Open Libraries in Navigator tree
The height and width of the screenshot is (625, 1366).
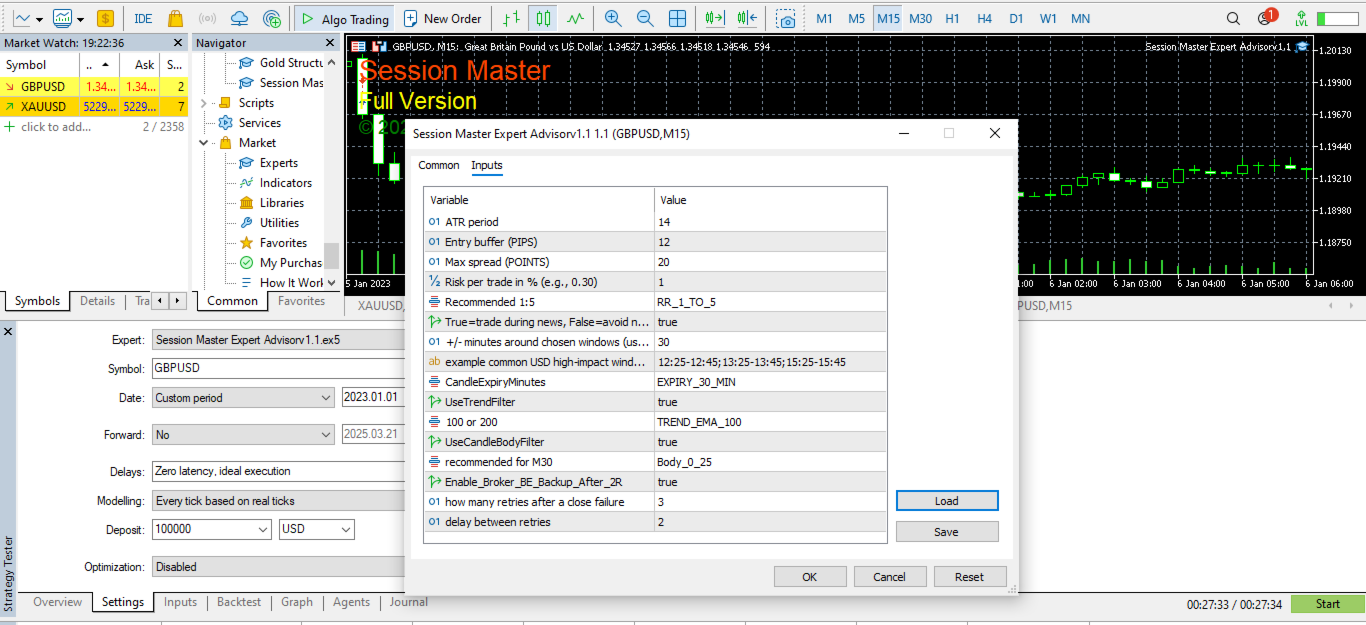point(281,203)
